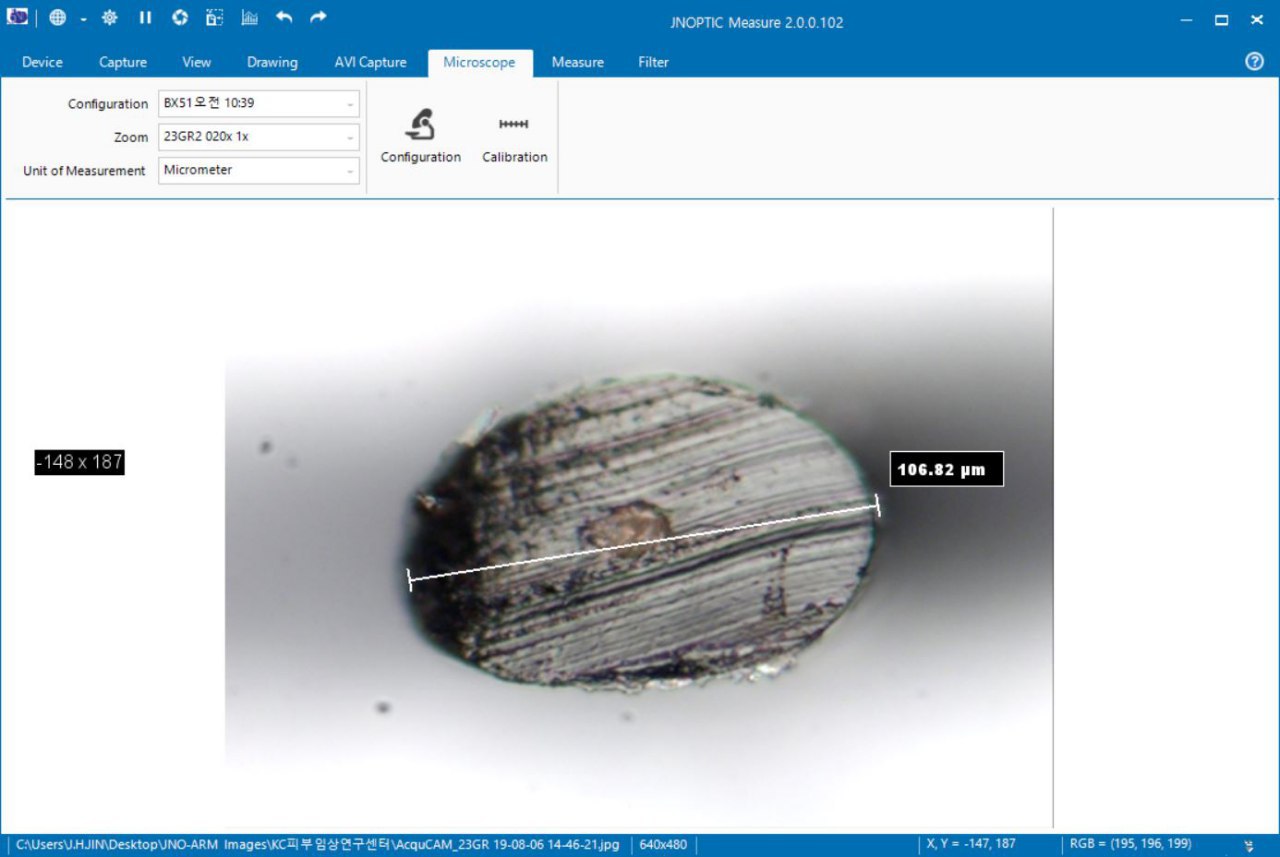Undo the last action with undo arrow
The height and width of the screenshot is (857, 1280).
(284, 18)
